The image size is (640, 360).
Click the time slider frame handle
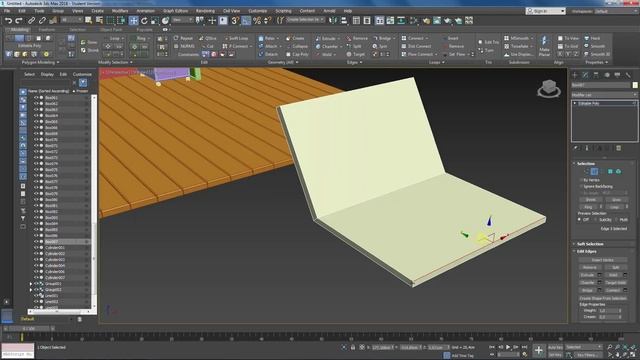point(29,328)
